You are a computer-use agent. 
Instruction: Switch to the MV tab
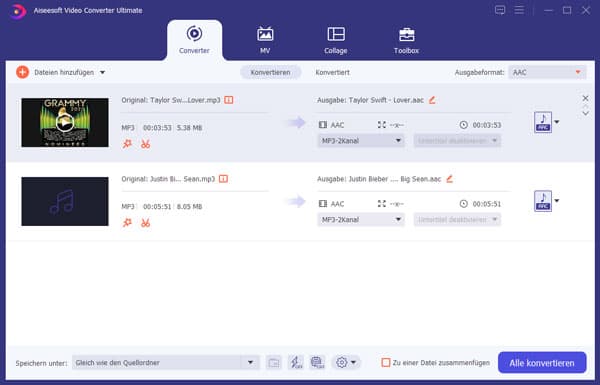click(x=265, y=40)
